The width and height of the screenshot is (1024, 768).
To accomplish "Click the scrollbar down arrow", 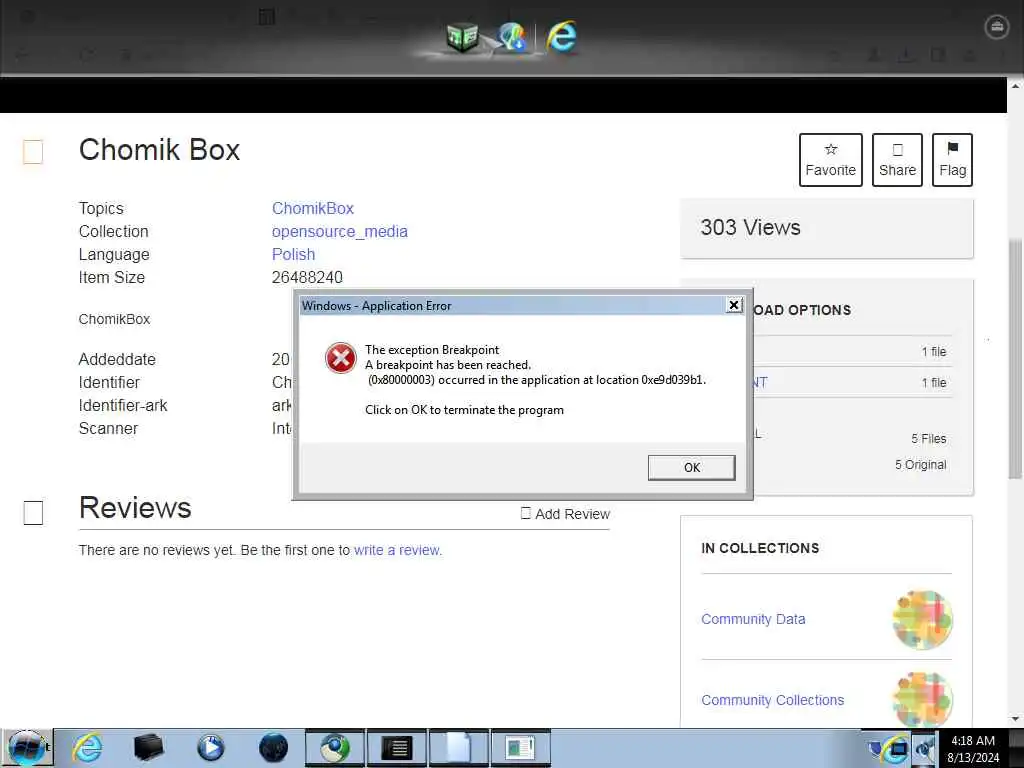I will click(1015, 720).
